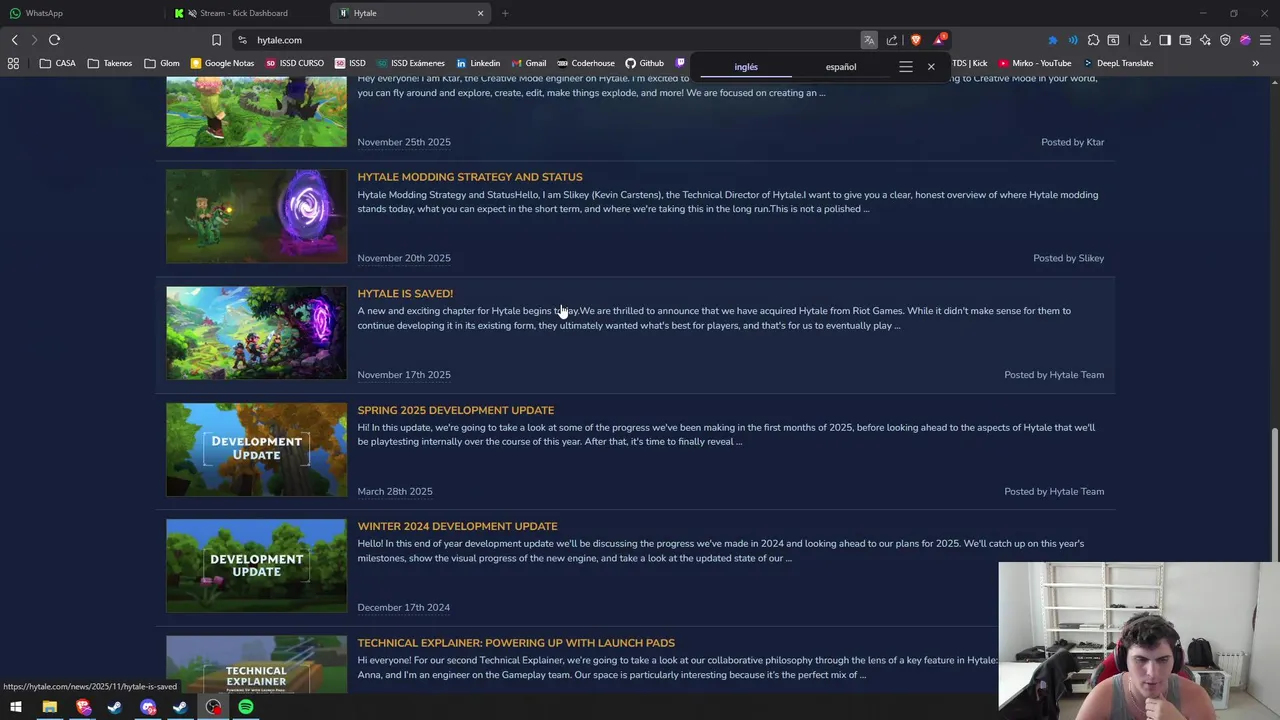Open Google Notas bookmark
The image size is (1280, 720).
click(222, 63)
